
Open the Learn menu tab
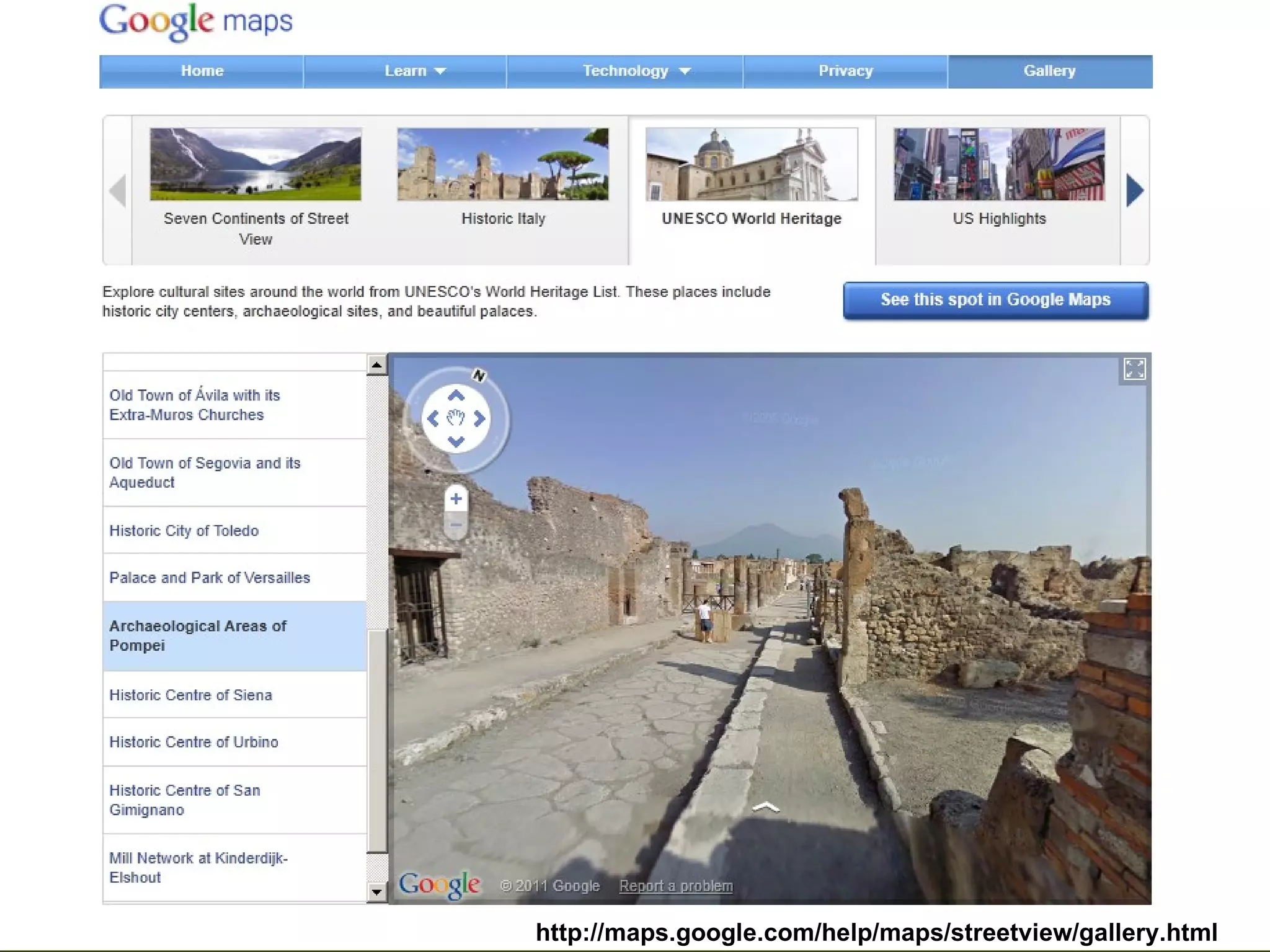click(406, 71)
